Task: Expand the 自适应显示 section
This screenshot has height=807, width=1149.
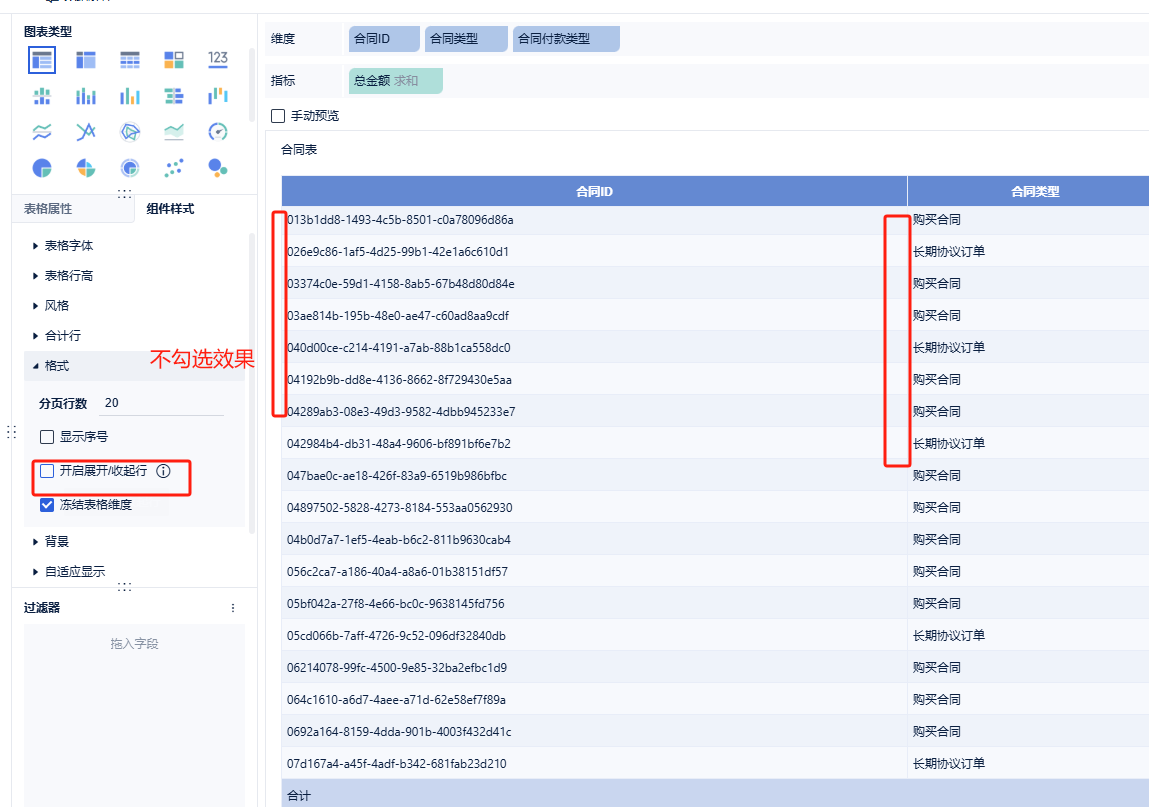Action: [x=69, y=572]
